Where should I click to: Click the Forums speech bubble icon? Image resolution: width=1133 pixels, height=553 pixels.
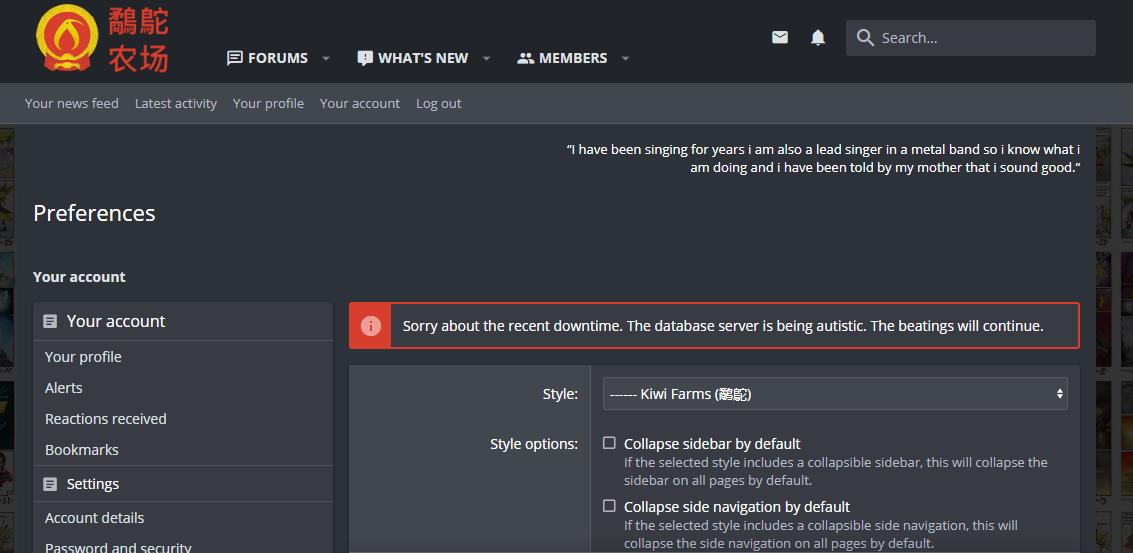coord(234,58)
